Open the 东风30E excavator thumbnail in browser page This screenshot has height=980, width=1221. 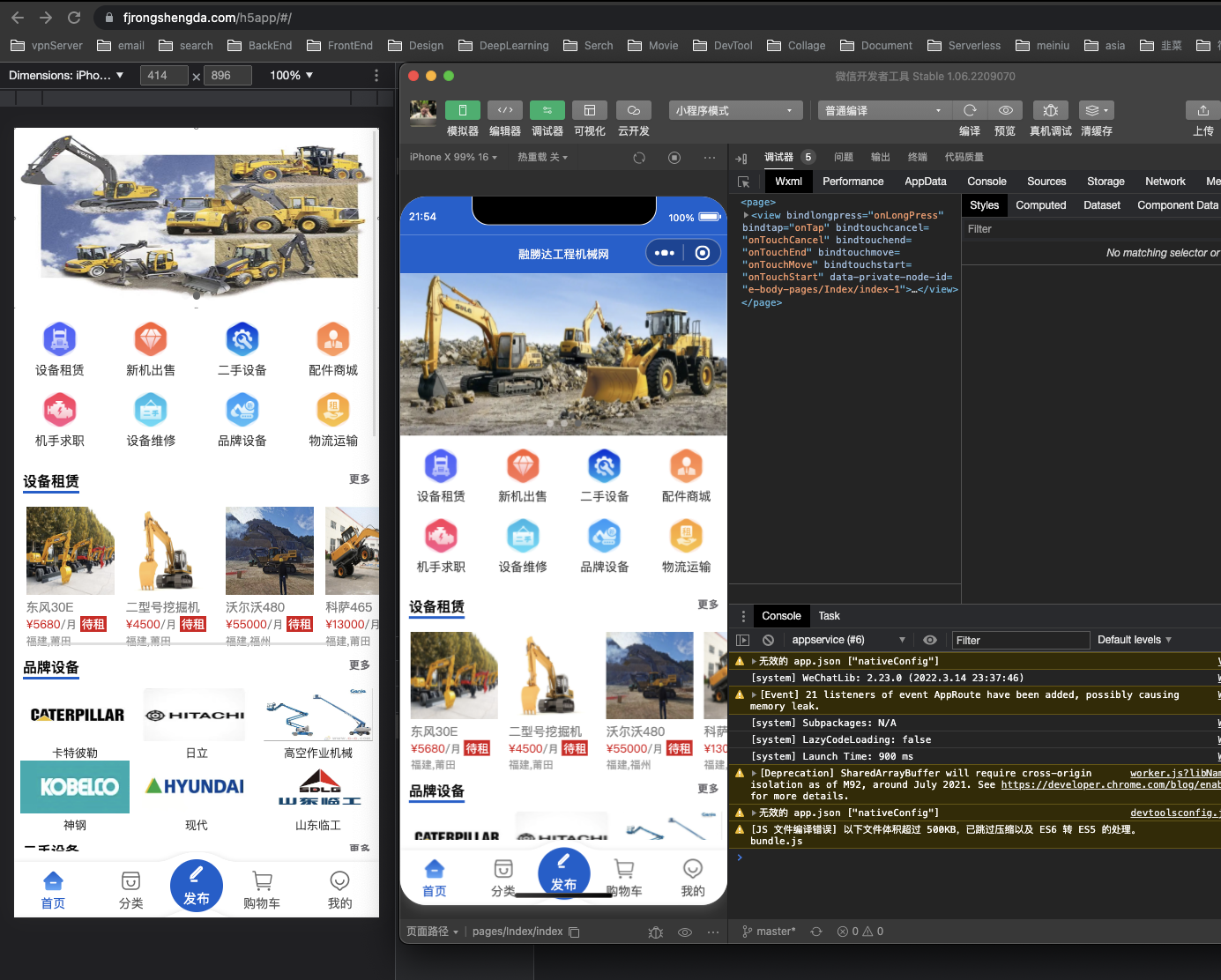tap(71, 551)
